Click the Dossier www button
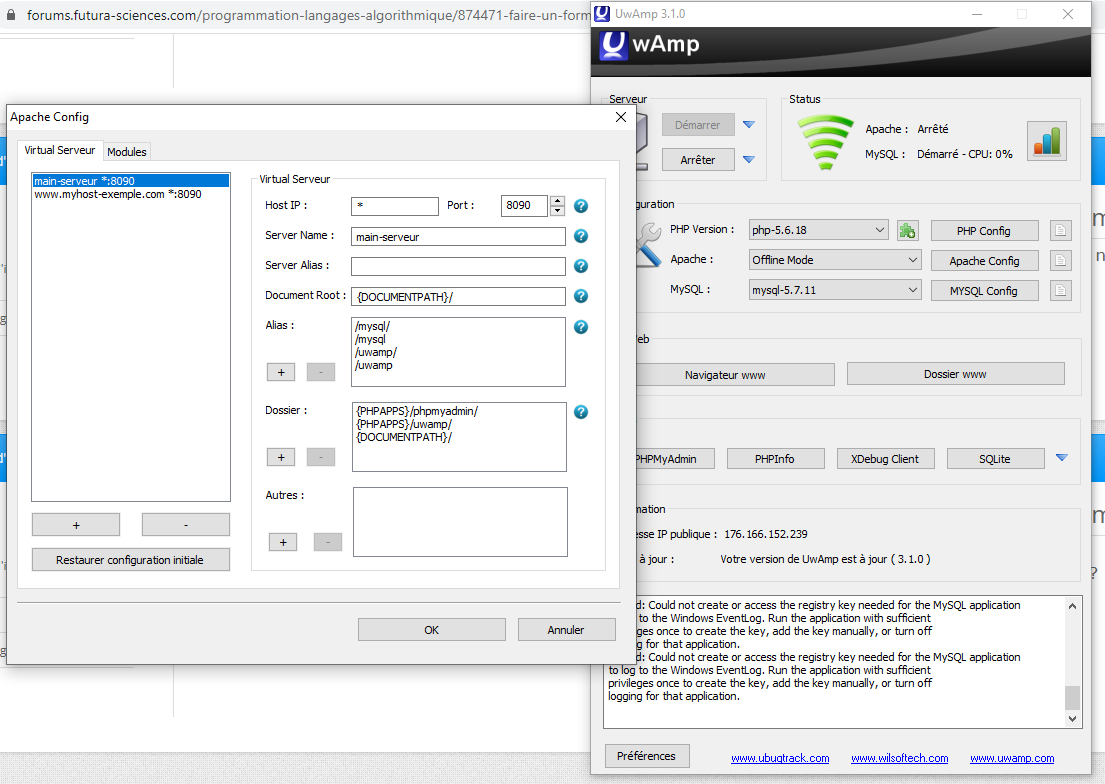 tap(956, 374)
